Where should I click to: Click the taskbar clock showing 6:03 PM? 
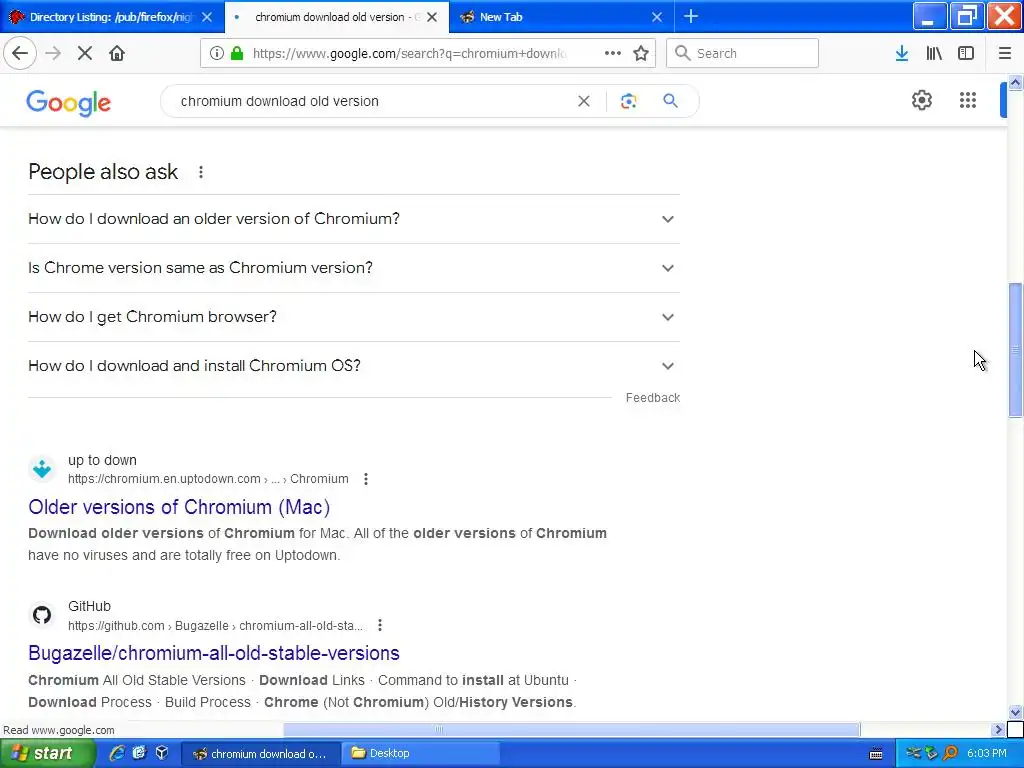[x=987, y=753]
